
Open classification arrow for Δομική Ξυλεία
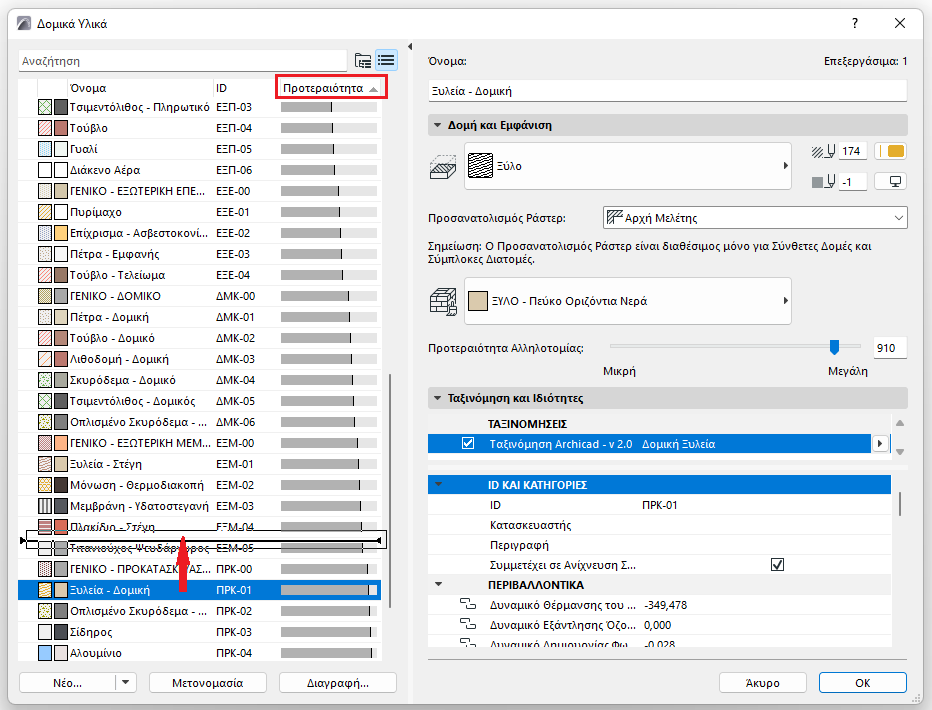coord(880,443)
